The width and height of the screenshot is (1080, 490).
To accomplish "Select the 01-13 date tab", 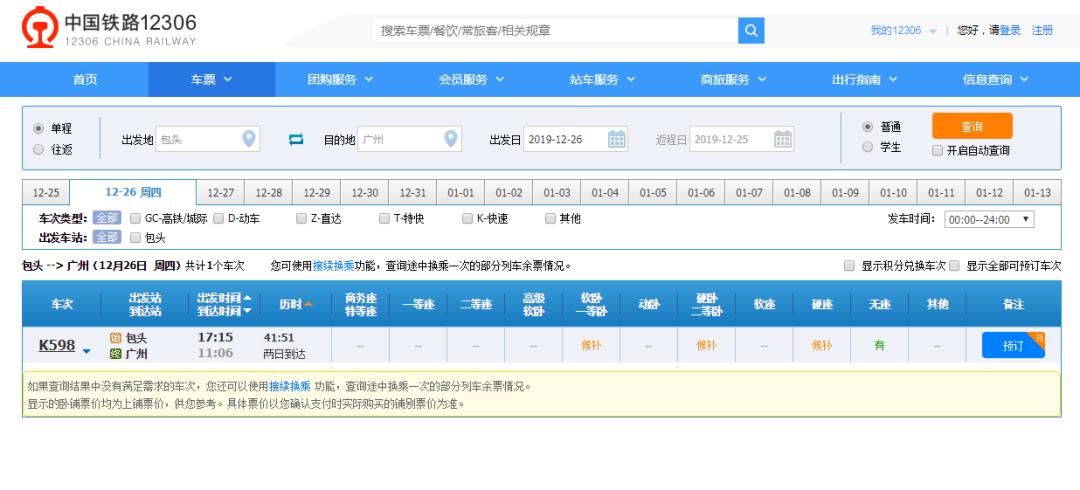I will (1037, 193).
